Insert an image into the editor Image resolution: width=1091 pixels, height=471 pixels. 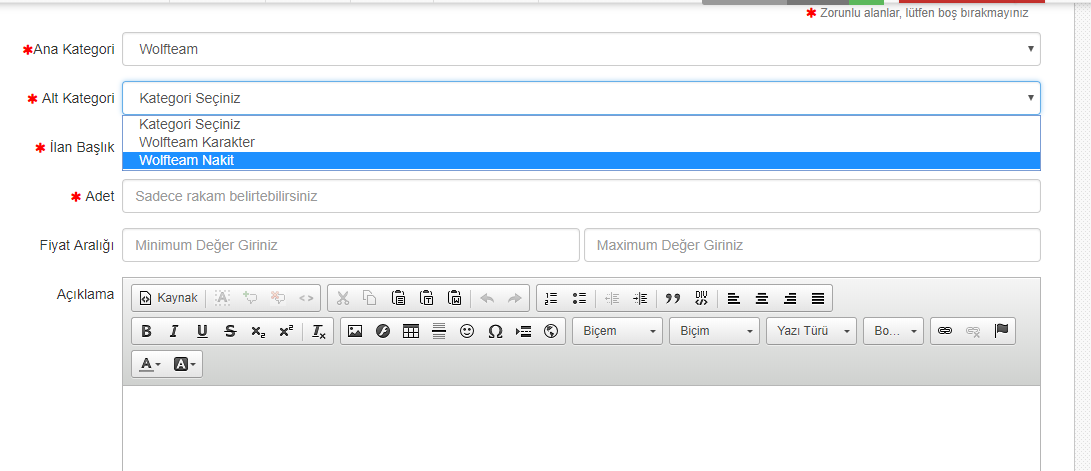tap(355, 331)
